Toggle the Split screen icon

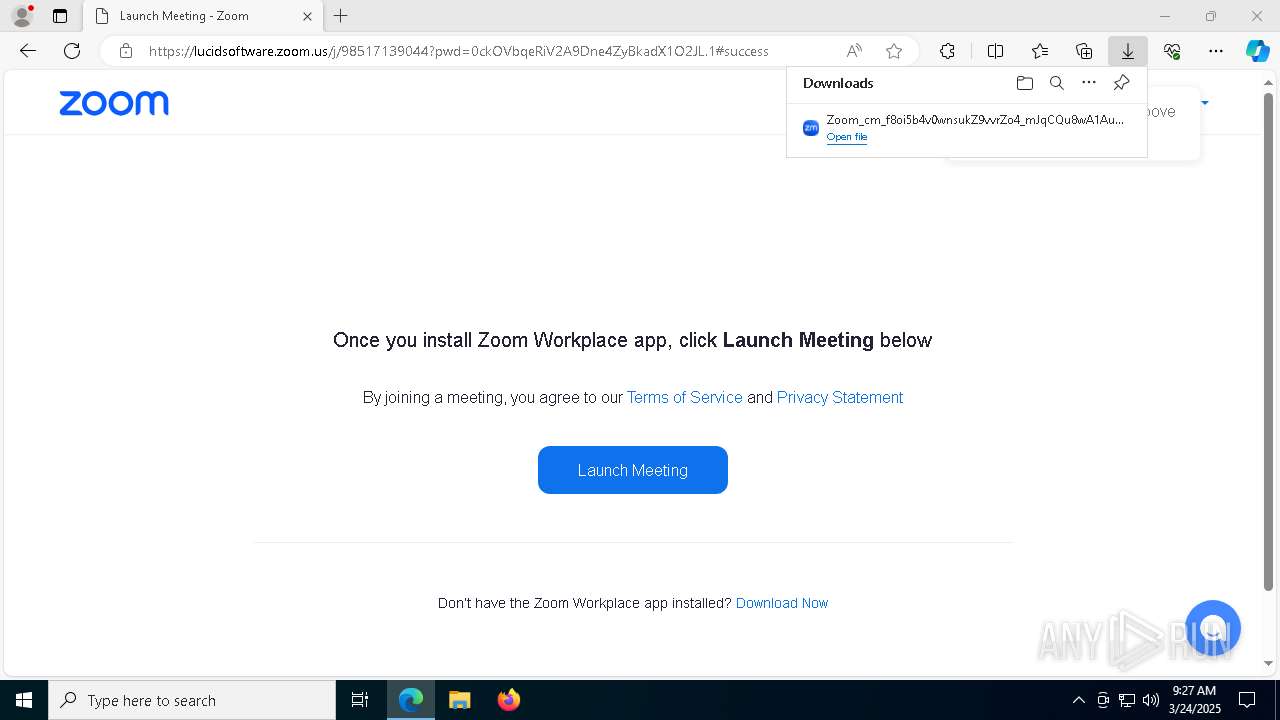(x=995, y=51)
